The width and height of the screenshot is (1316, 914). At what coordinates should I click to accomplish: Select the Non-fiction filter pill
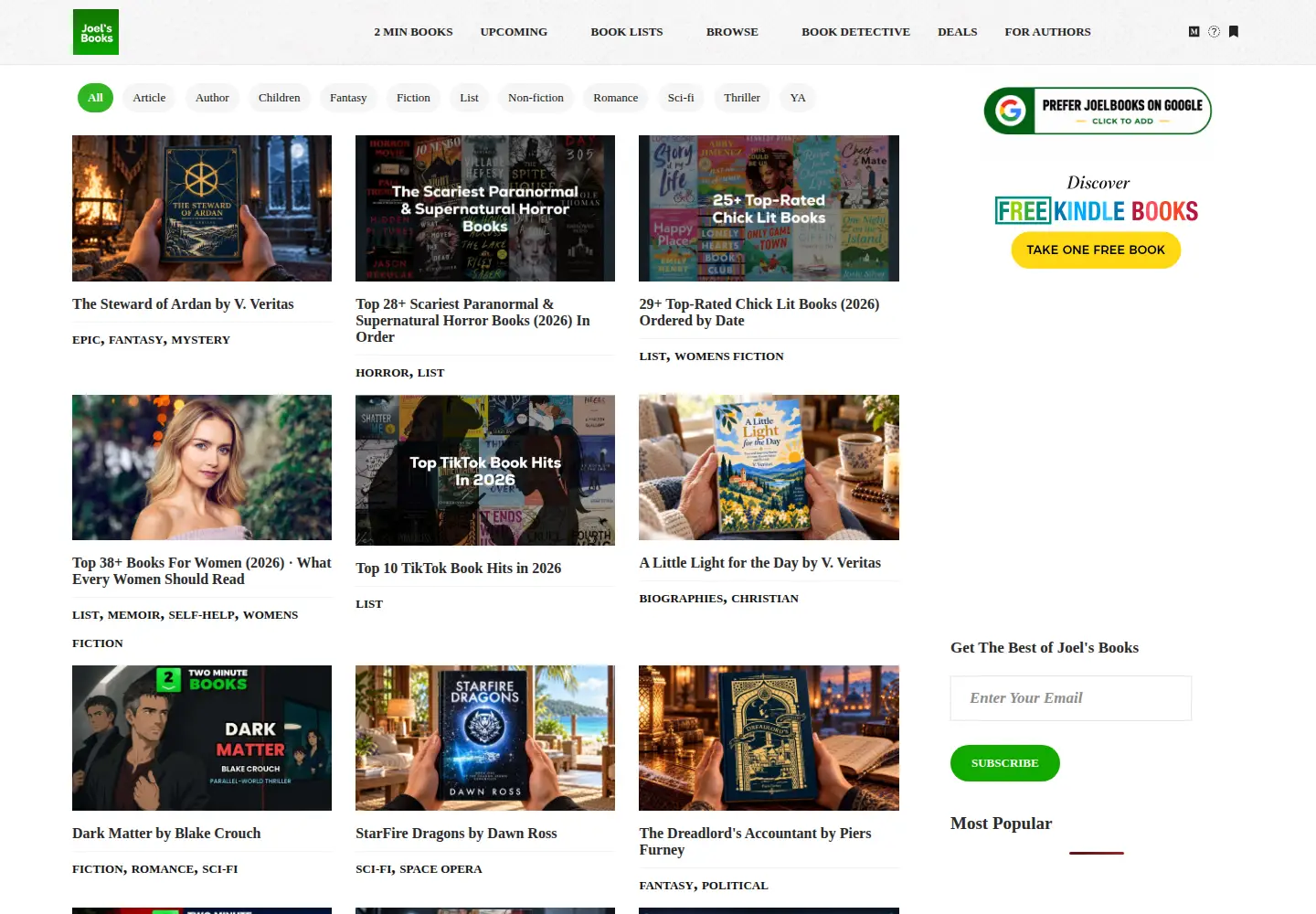(536, 98)
